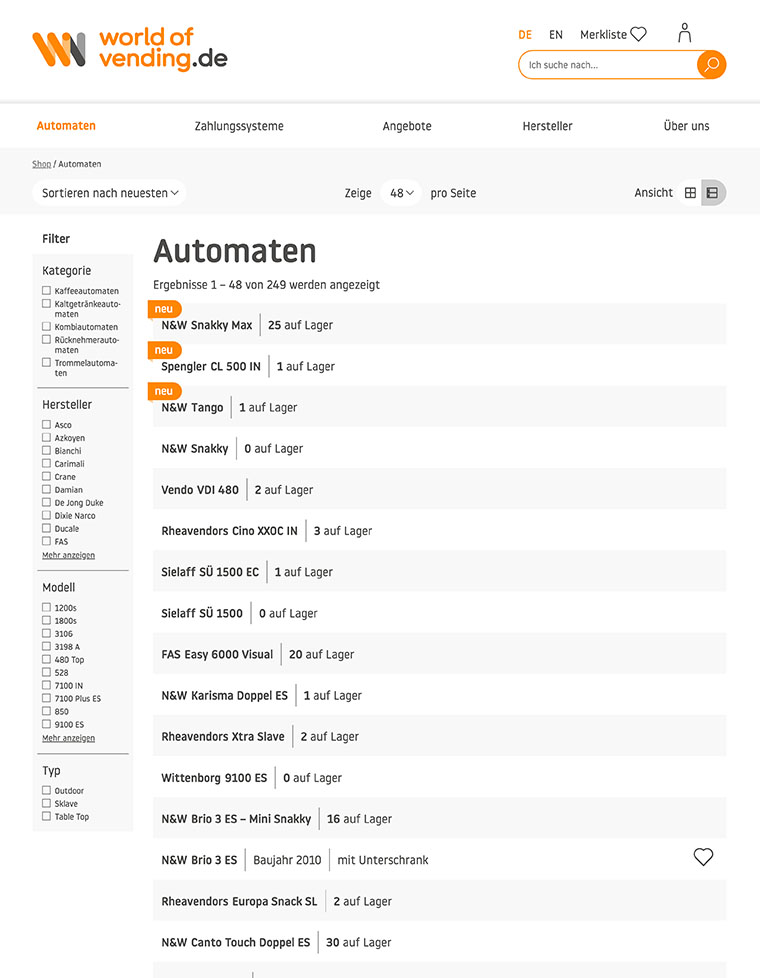760x978 pixels.
Task: Expand Mehr anzeigen under Hersteller
Action: click(68, 555)
